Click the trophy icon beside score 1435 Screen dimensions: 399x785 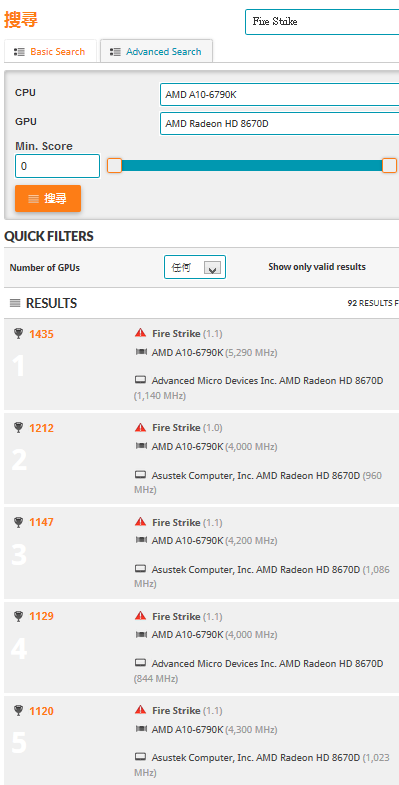pyautogui.click(x=19, y=333)
